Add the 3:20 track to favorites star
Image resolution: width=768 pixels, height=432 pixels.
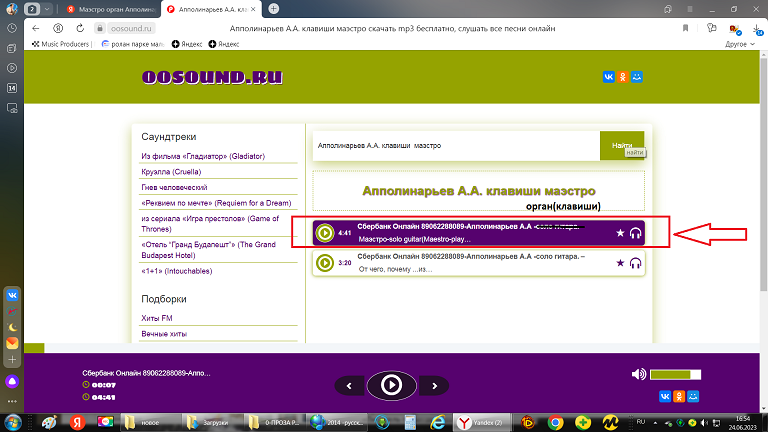620,263
